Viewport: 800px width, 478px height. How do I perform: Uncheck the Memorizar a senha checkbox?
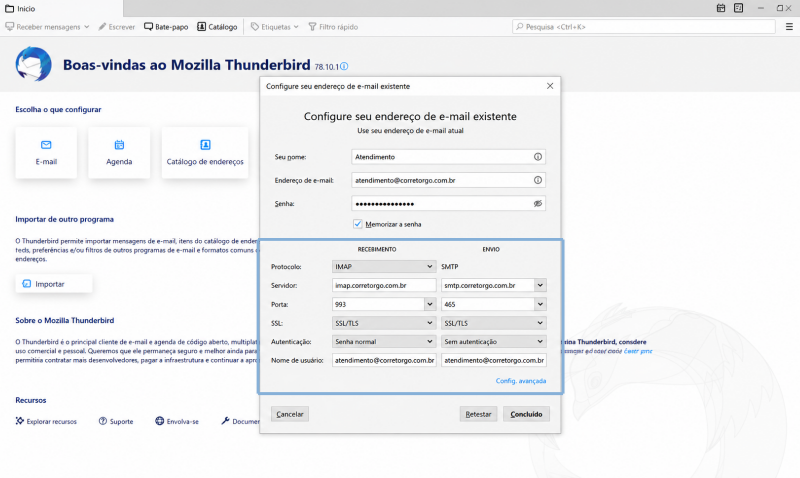pos(358,224)
